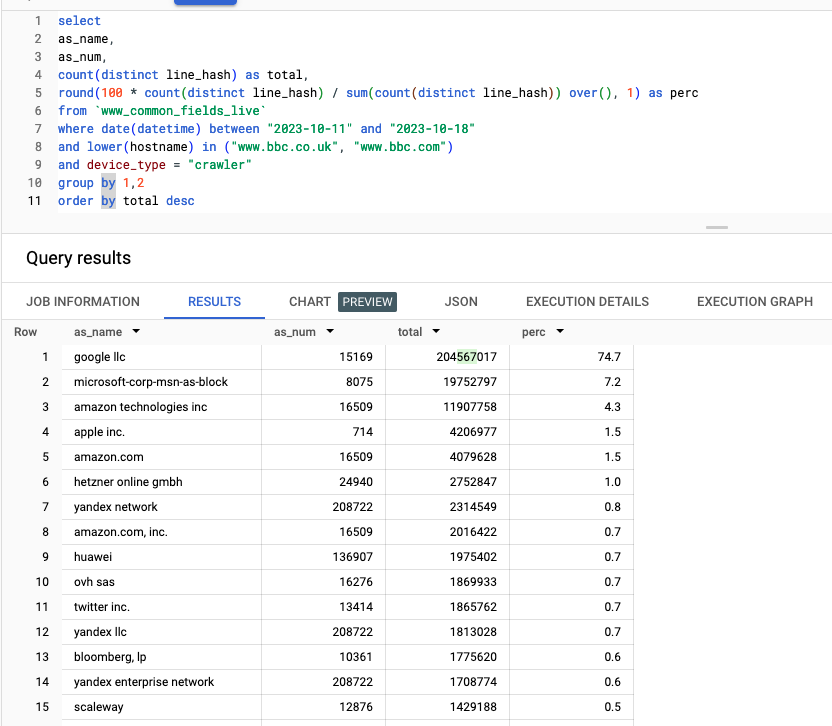832x726 pixels.
Task: Click 'desc' keyword on line 11
Action: point(180,201)
